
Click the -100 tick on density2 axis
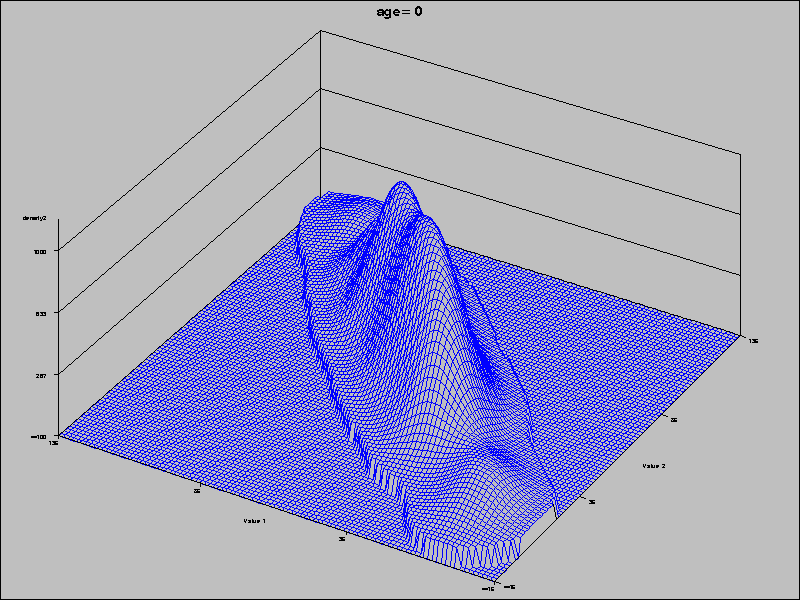pos(39,437)
